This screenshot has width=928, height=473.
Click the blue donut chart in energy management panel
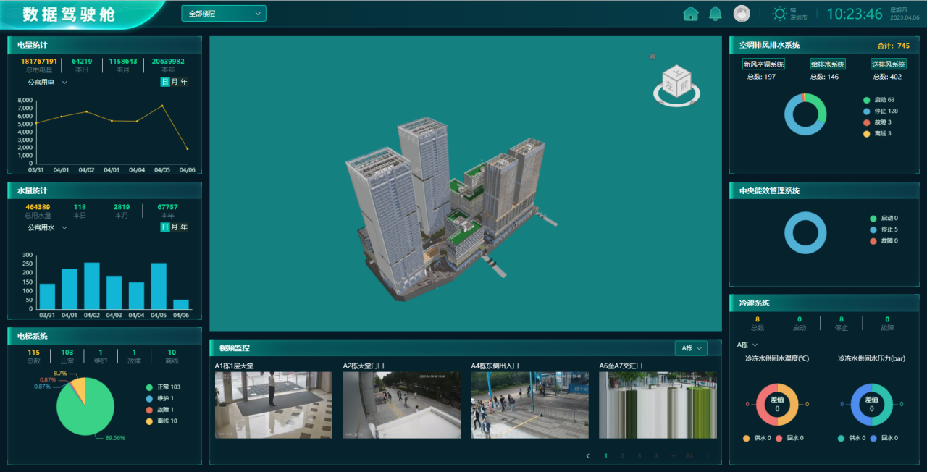click(x=806, y=230)
